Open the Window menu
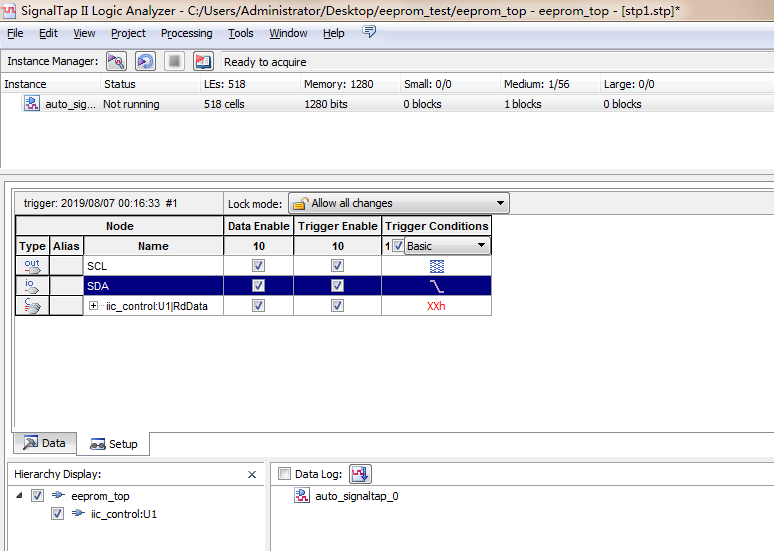774x551 pixels. (x=288, y=33)
